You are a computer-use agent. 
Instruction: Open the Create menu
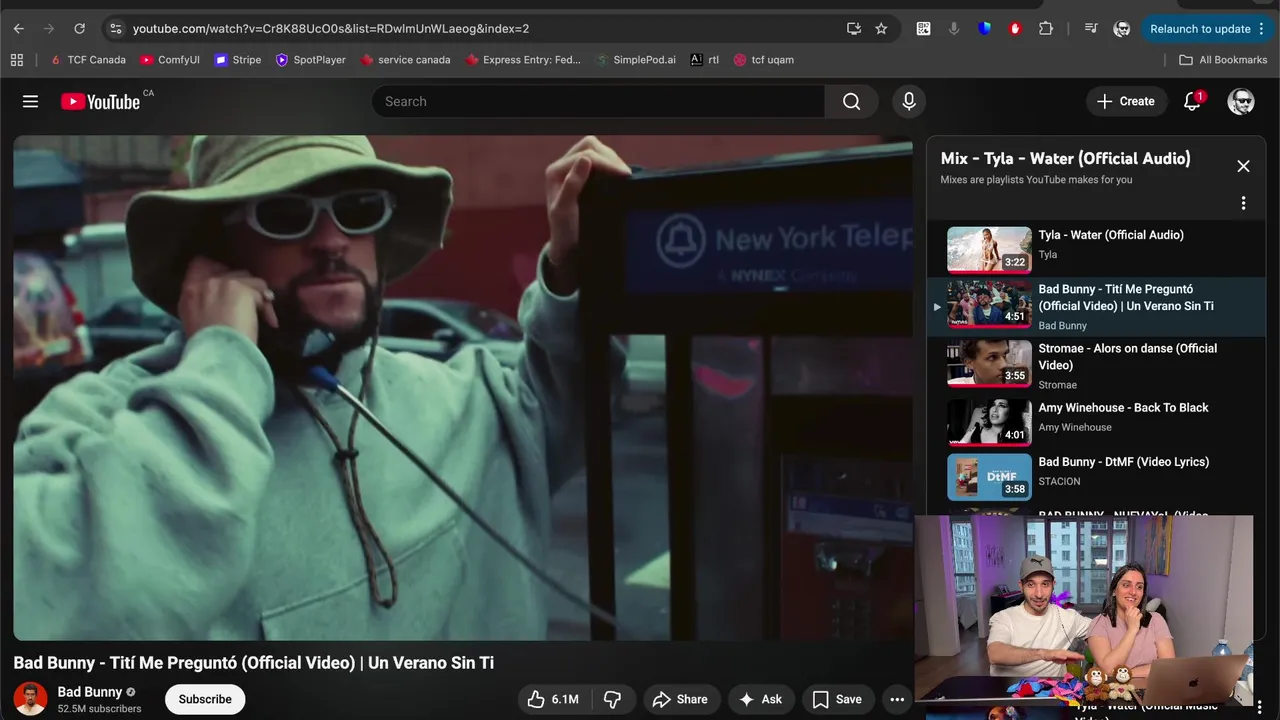click(x=1126, y=101)
